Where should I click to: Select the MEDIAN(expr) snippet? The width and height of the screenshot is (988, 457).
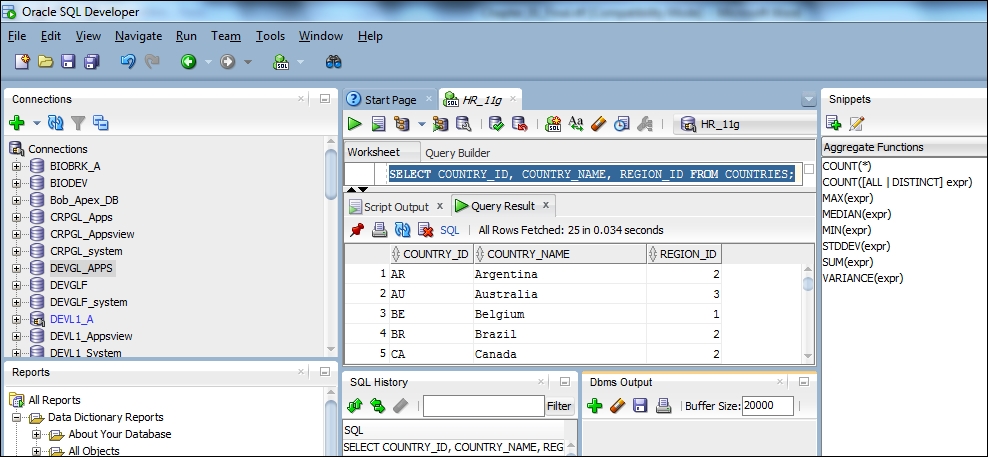pyautogui.click(x=857, y=214)
